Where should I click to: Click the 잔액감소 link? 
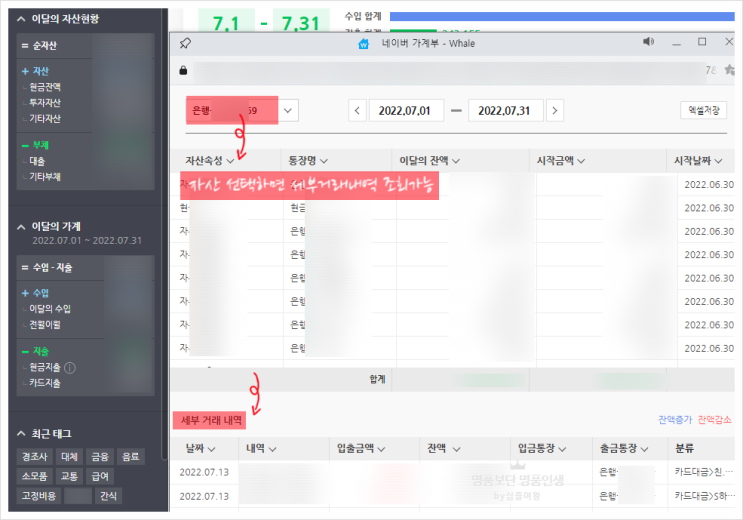point(715,420)
